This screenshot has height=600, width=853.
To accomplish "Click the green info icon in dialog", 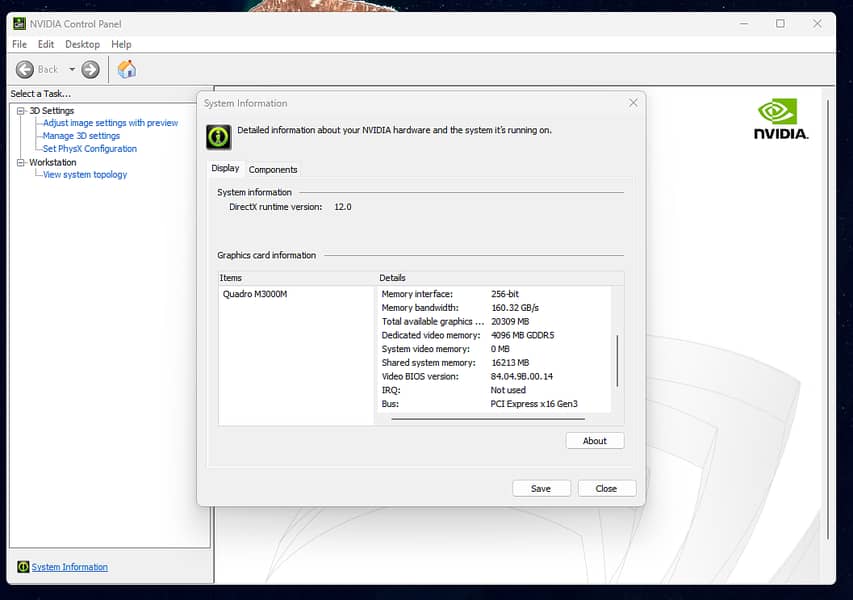I will pyautogui.click(x=218, y=136).
